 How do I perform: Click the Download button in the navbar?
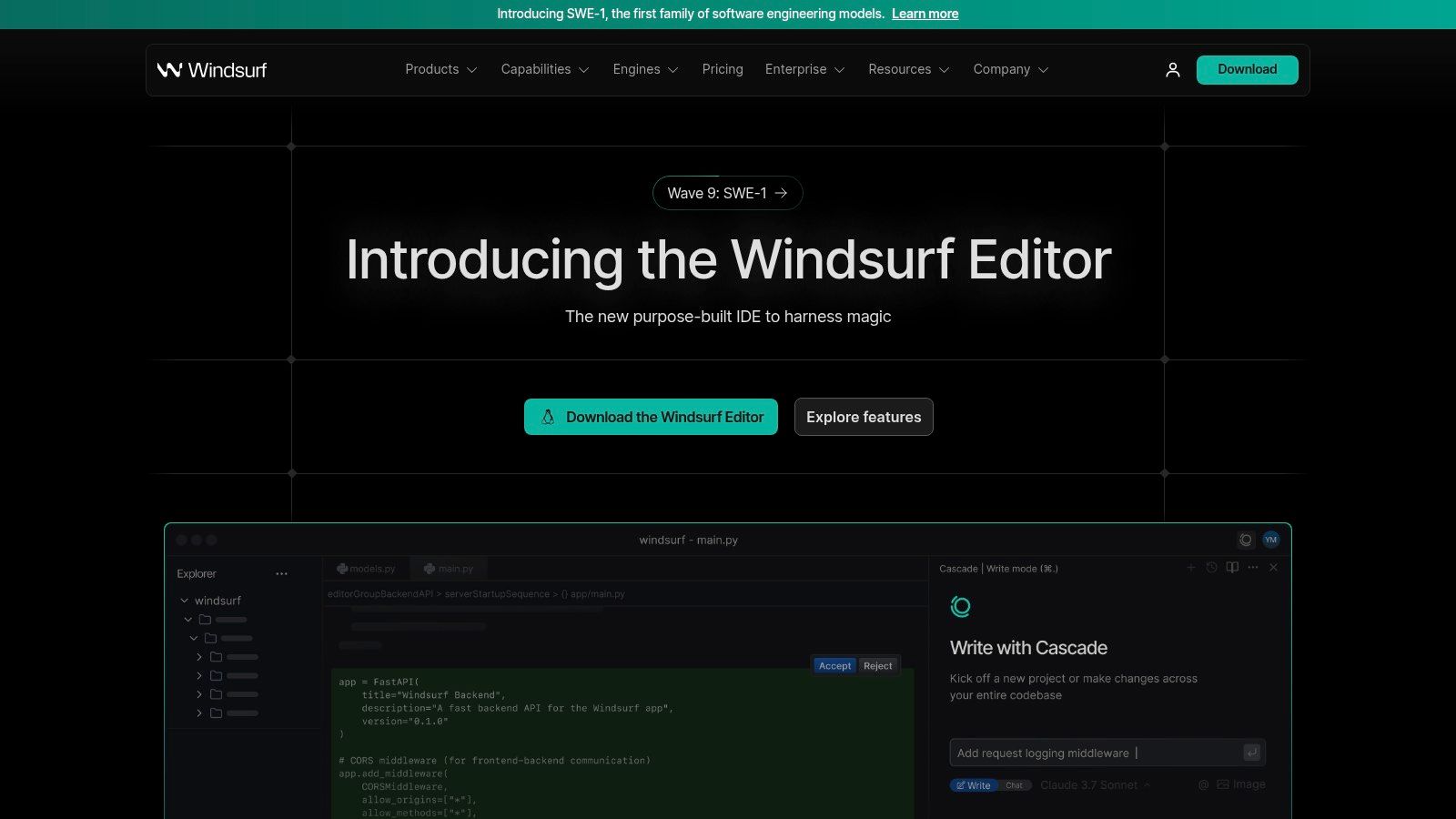1247,70
